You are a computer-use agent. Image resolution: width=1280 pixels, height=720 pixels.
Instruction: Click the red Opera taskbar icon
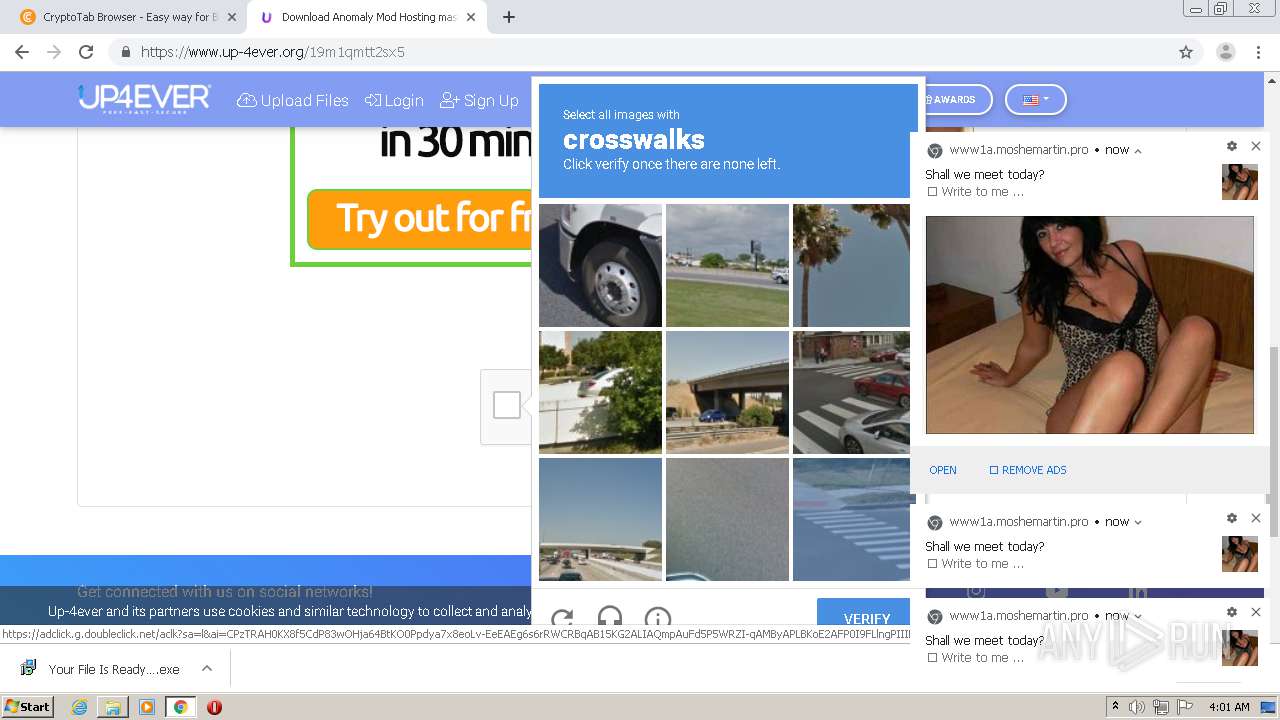click(x=214, y=707)
